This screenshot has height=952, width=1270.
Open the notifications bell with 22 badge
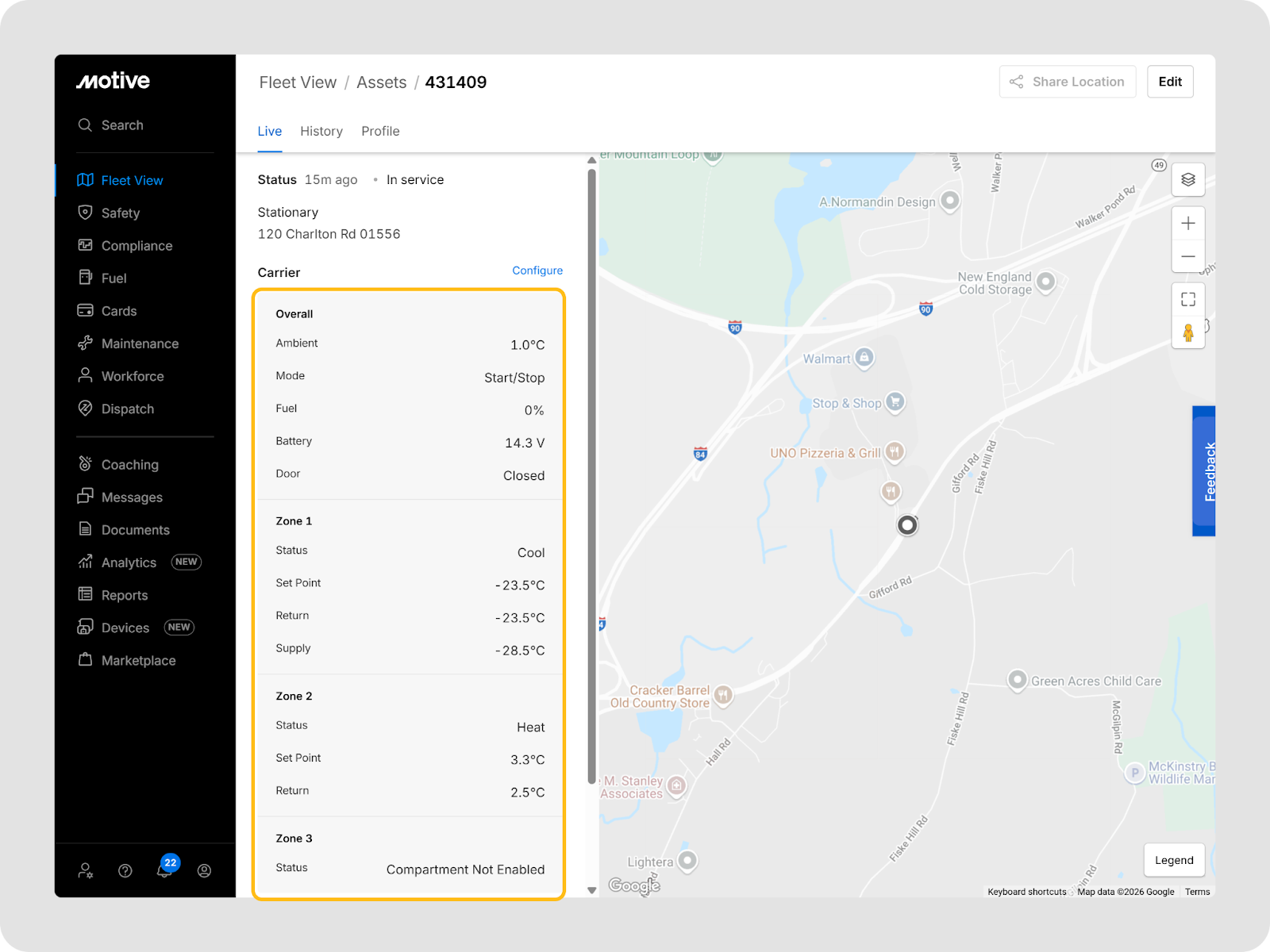pos(165,870)
